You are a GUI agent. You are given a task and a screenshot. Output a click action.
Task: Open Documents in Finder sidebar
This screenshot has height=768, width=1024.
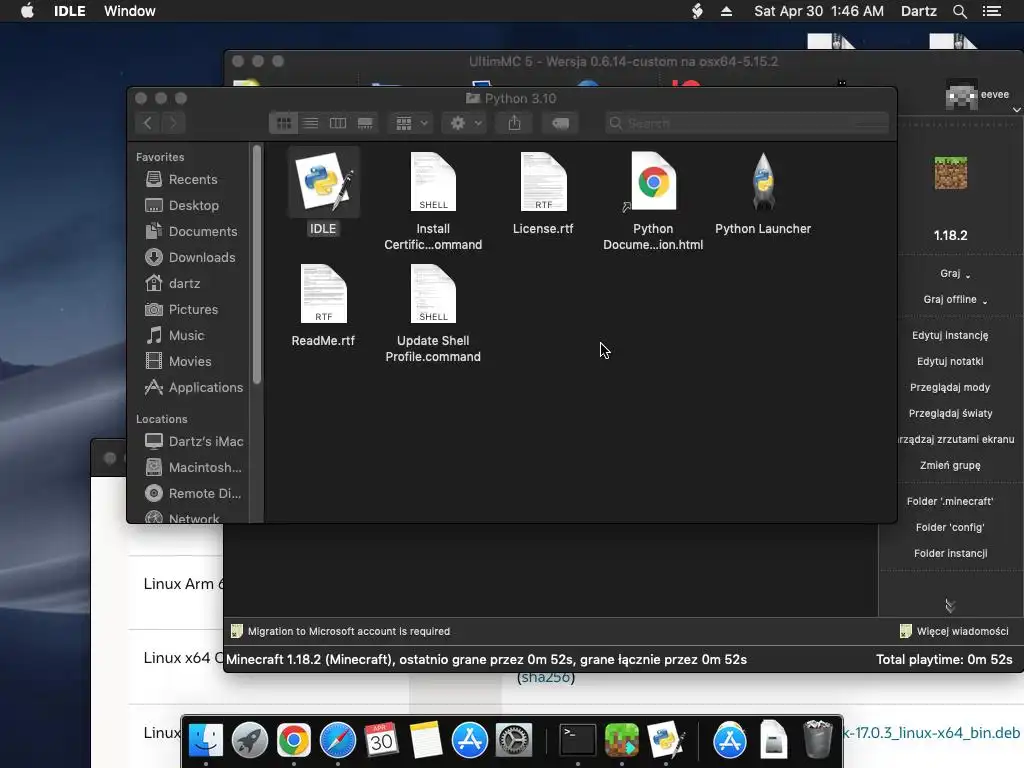tap(191, 231)
